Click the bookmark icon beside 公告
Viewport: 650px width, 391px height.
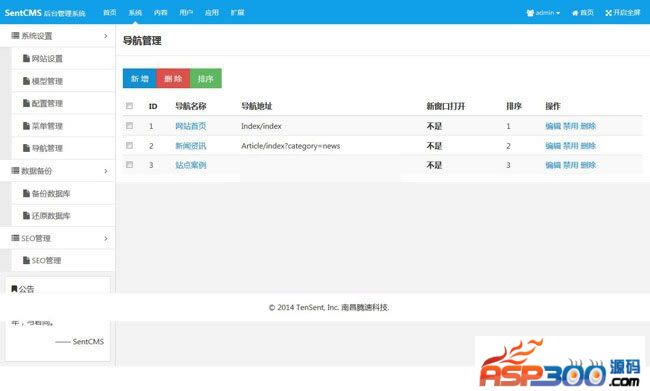[x=14, y=289]
